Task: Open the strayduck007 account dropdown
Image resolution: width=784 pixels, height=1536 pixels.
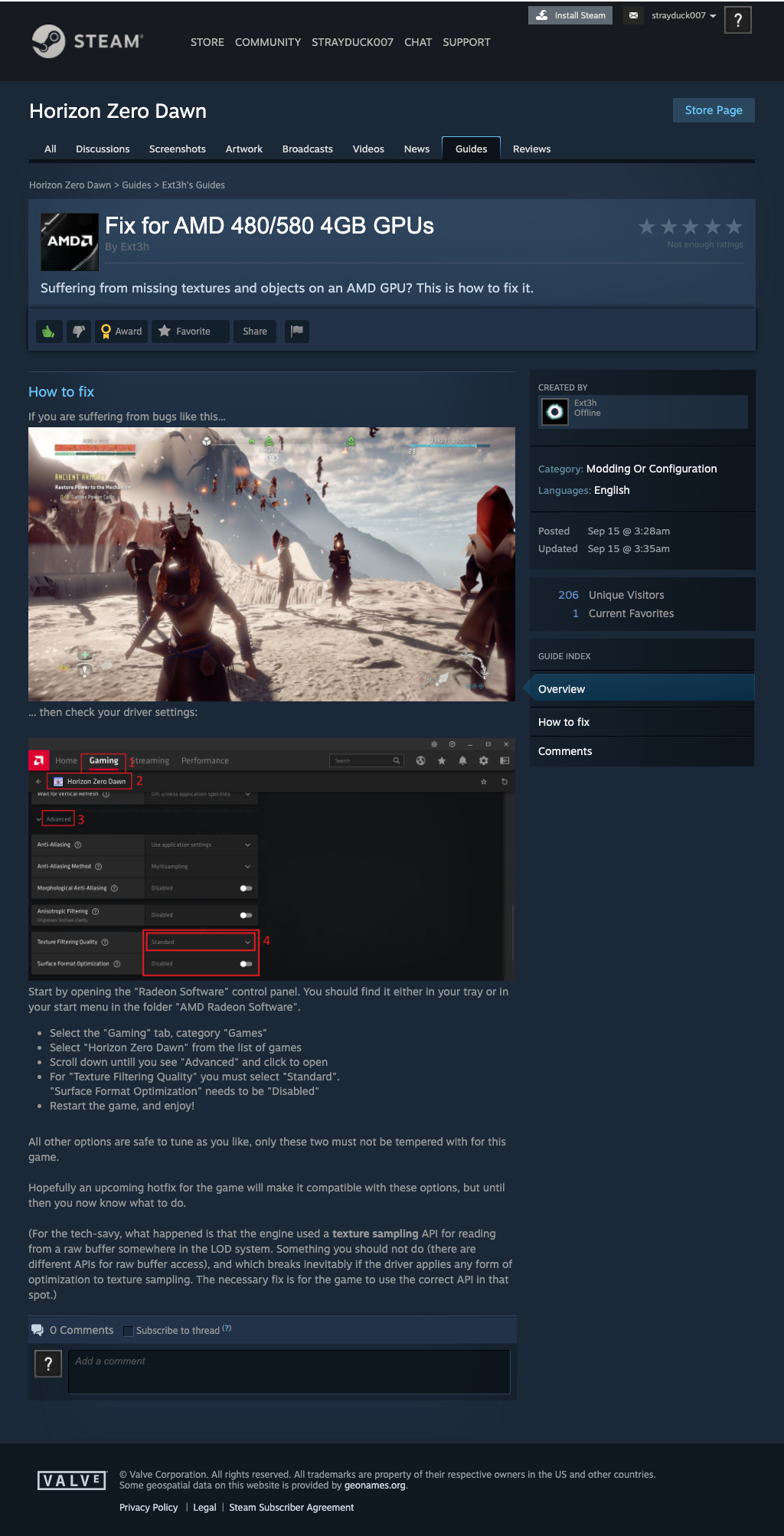Action: (683, 15)
